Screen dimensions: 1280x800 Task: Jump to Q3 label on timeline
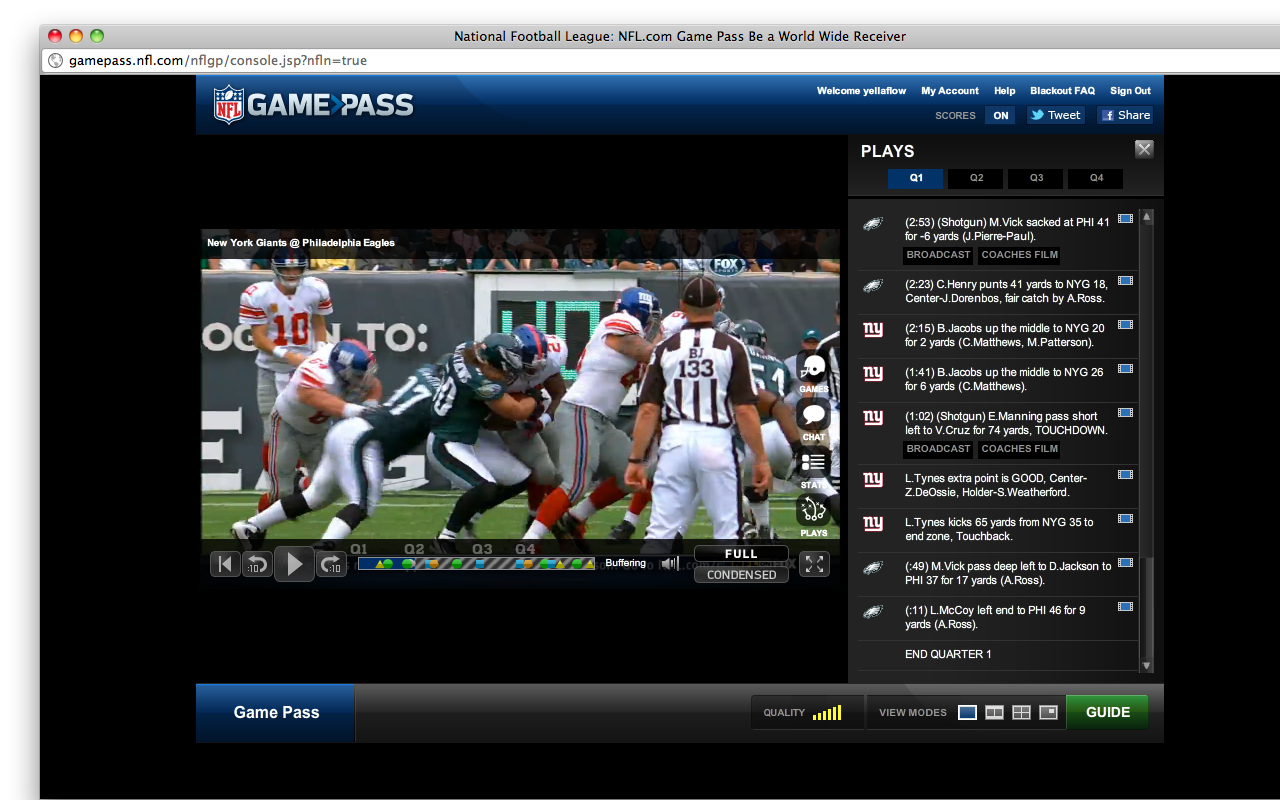pos(482,549)
